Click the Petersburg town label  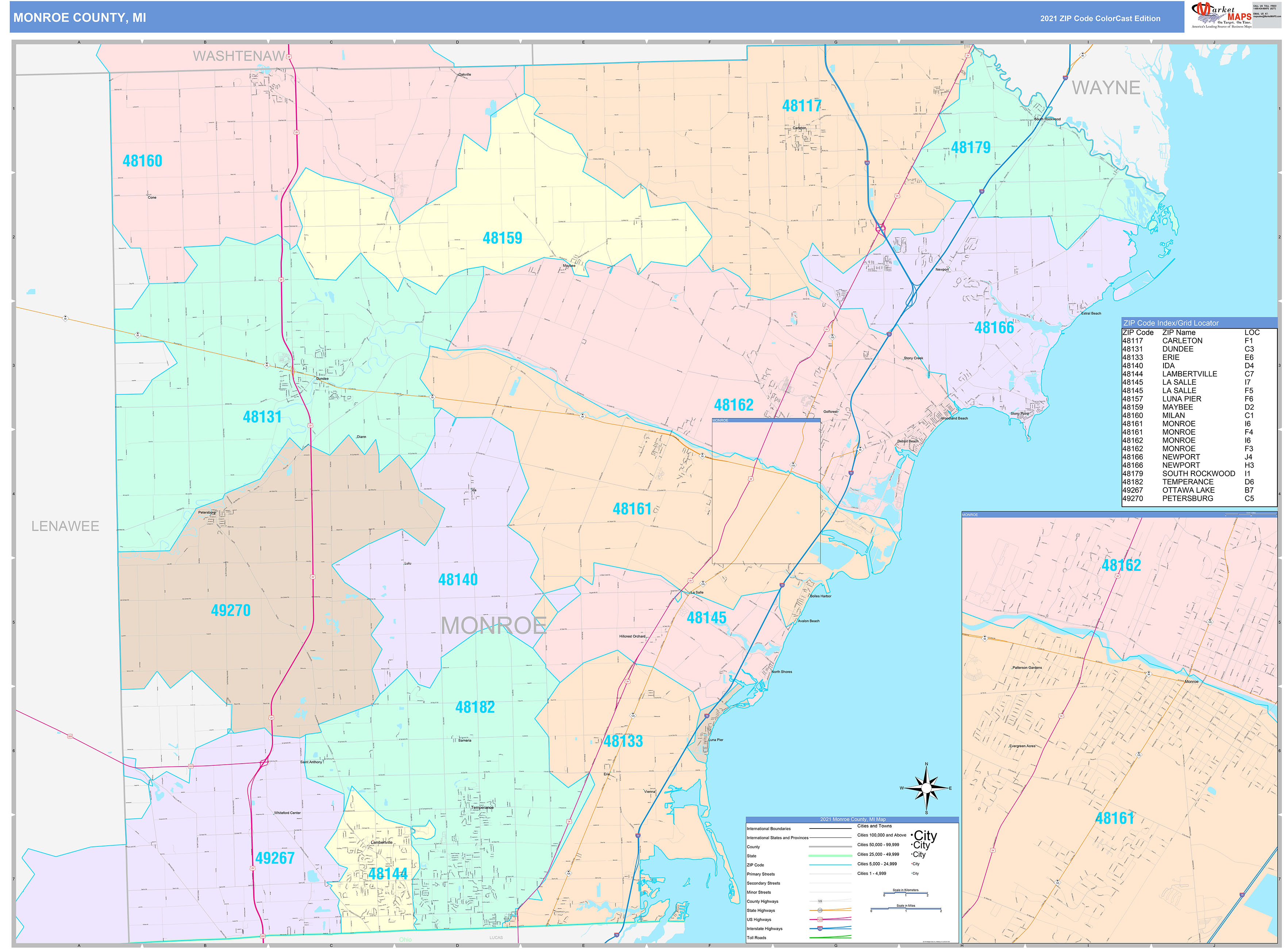point(207,512)
